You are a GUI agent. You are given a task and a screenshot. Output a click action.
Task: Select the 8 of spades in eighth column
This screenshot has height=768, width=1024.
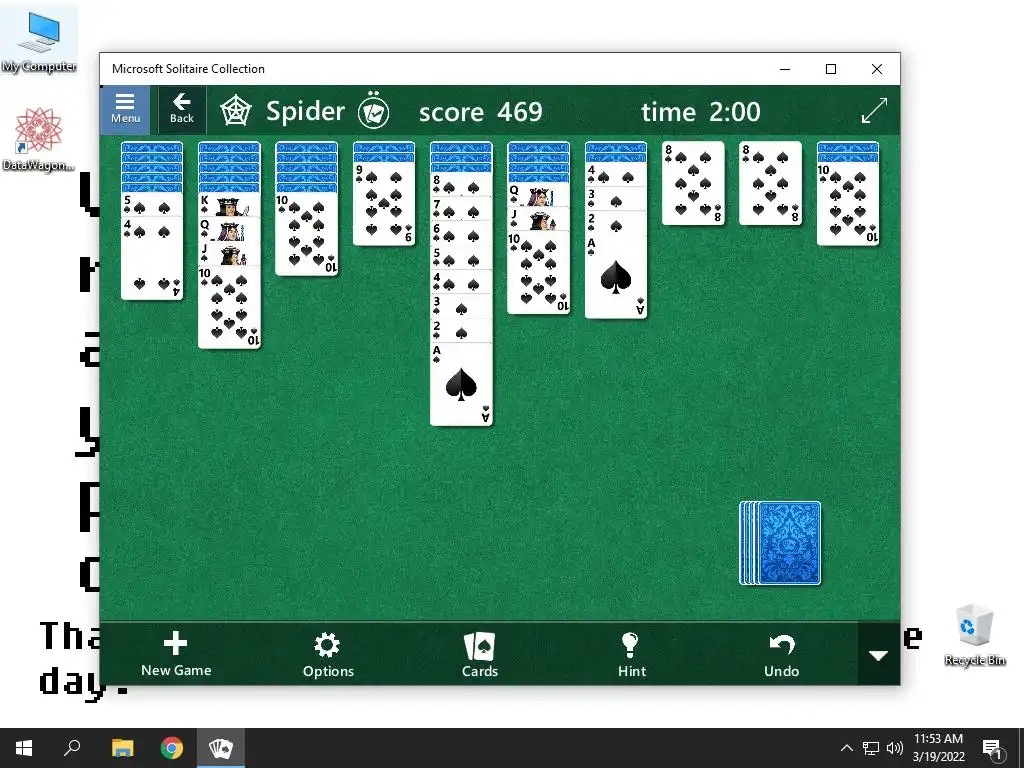coord(693,183)
